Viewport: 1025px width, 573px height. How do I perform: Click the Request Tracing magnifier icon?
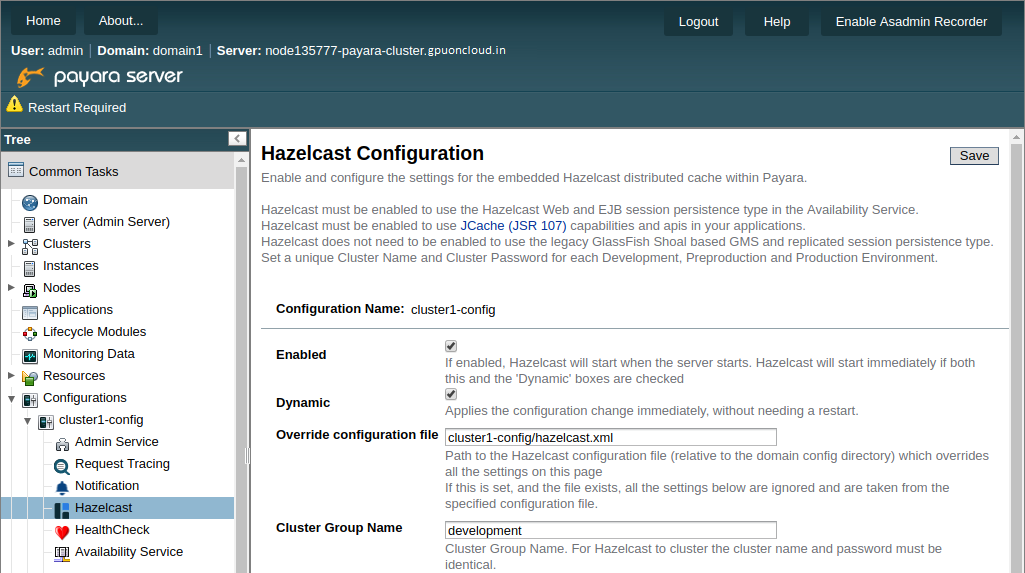(62, 465)
